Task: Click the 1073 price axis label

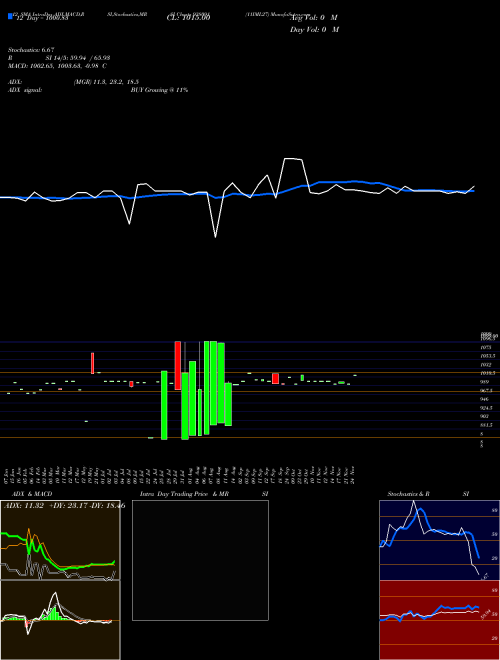Action: (x=485, y=348)
